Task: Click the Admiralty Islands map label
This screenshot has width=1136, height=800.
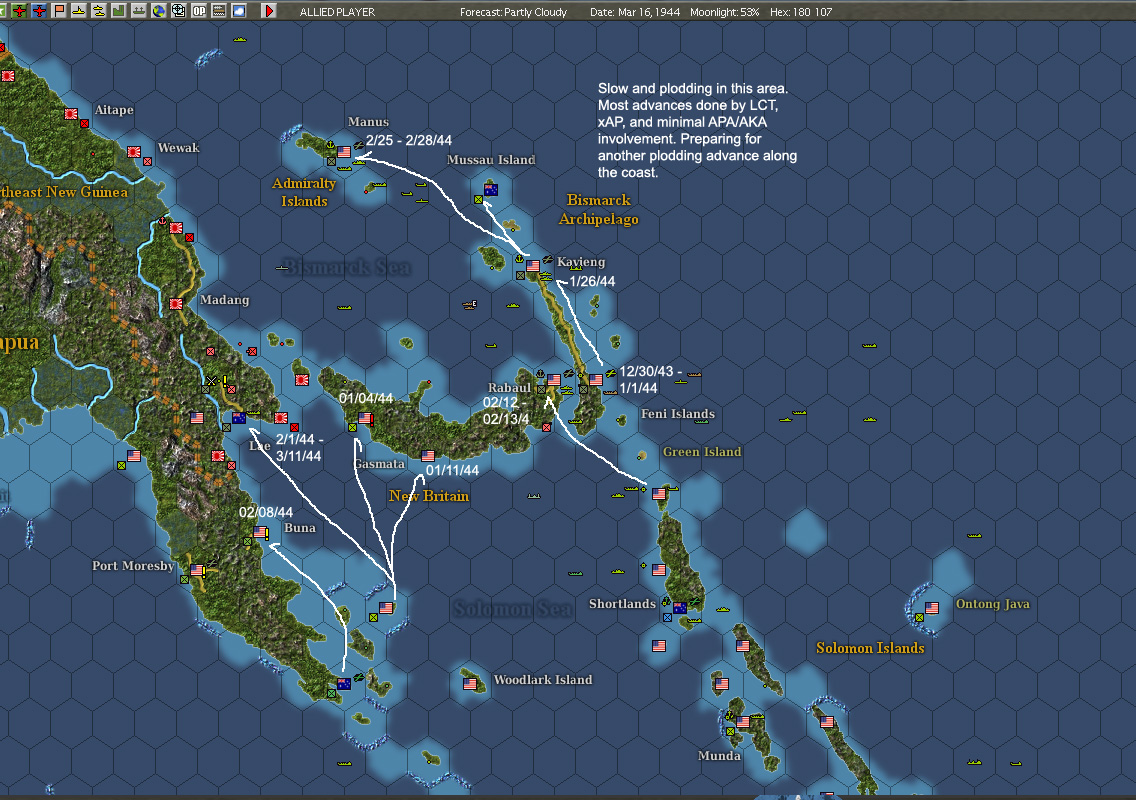Action: [x=304, y=192]
